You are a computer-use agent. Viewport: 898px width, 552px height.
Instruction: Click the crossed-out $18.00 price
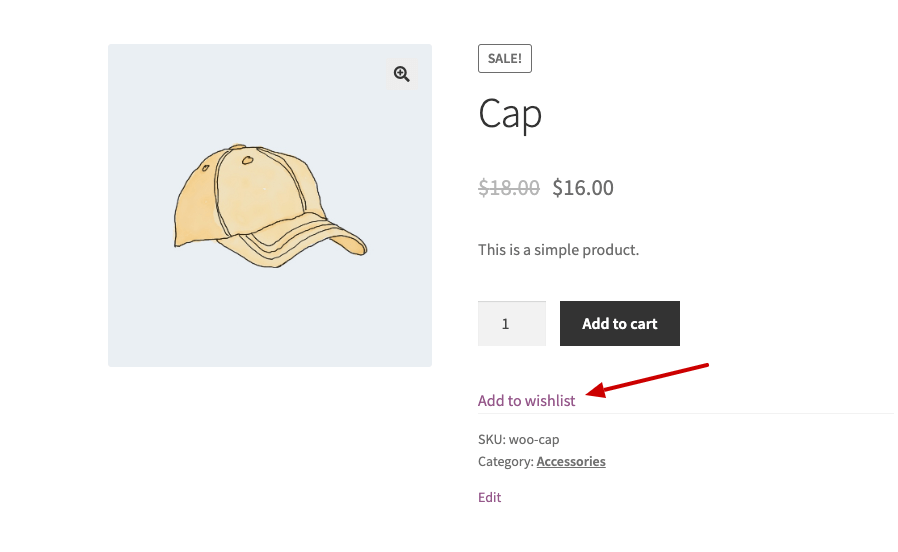509,187
